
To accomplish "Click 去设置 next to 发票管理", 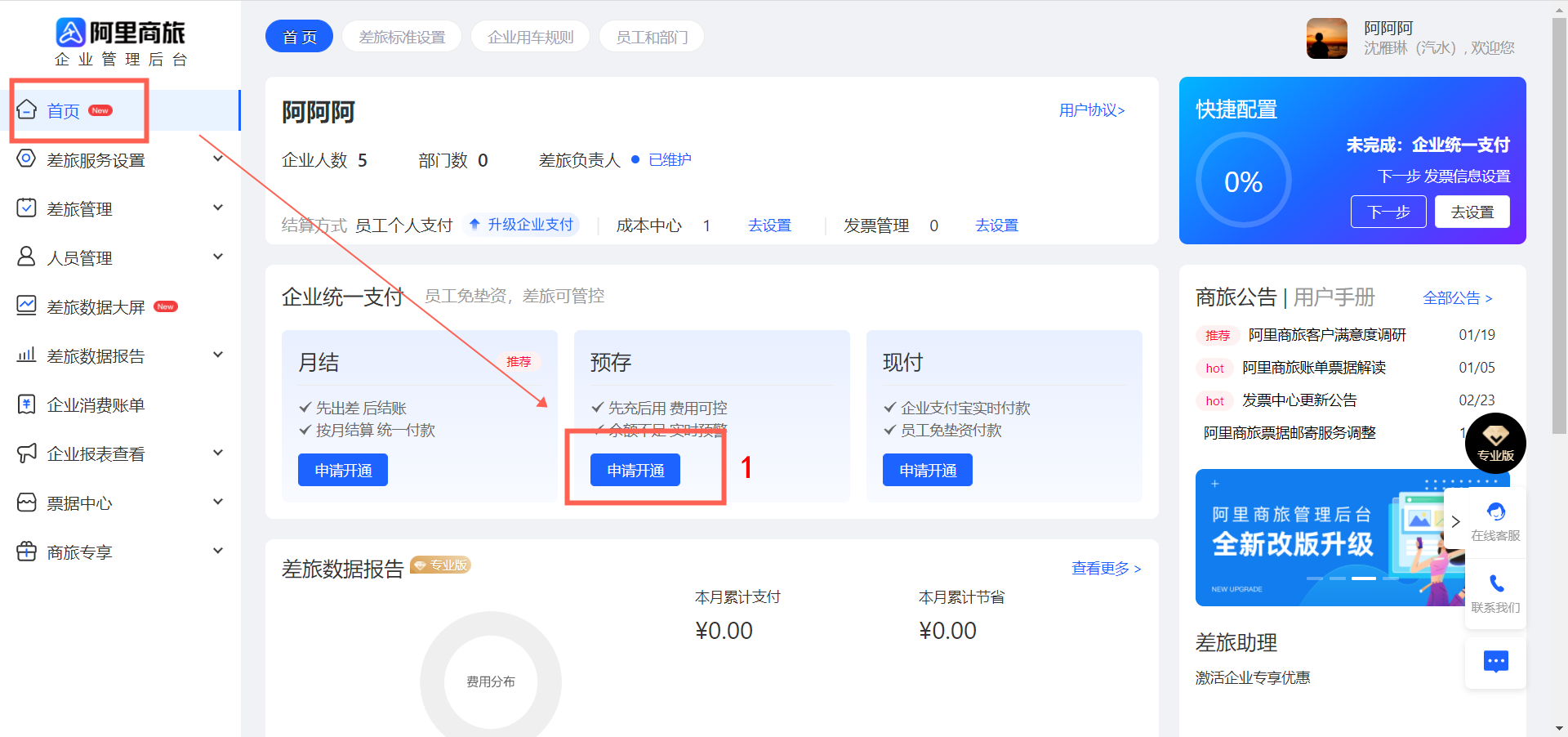I will click(996, 226).
